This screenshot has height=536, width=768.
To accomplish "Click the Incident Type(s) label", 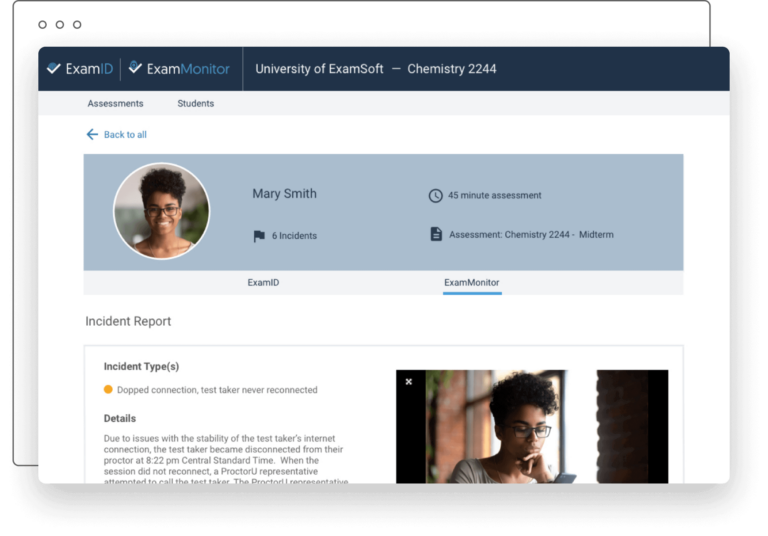I will tap(142, 366).
